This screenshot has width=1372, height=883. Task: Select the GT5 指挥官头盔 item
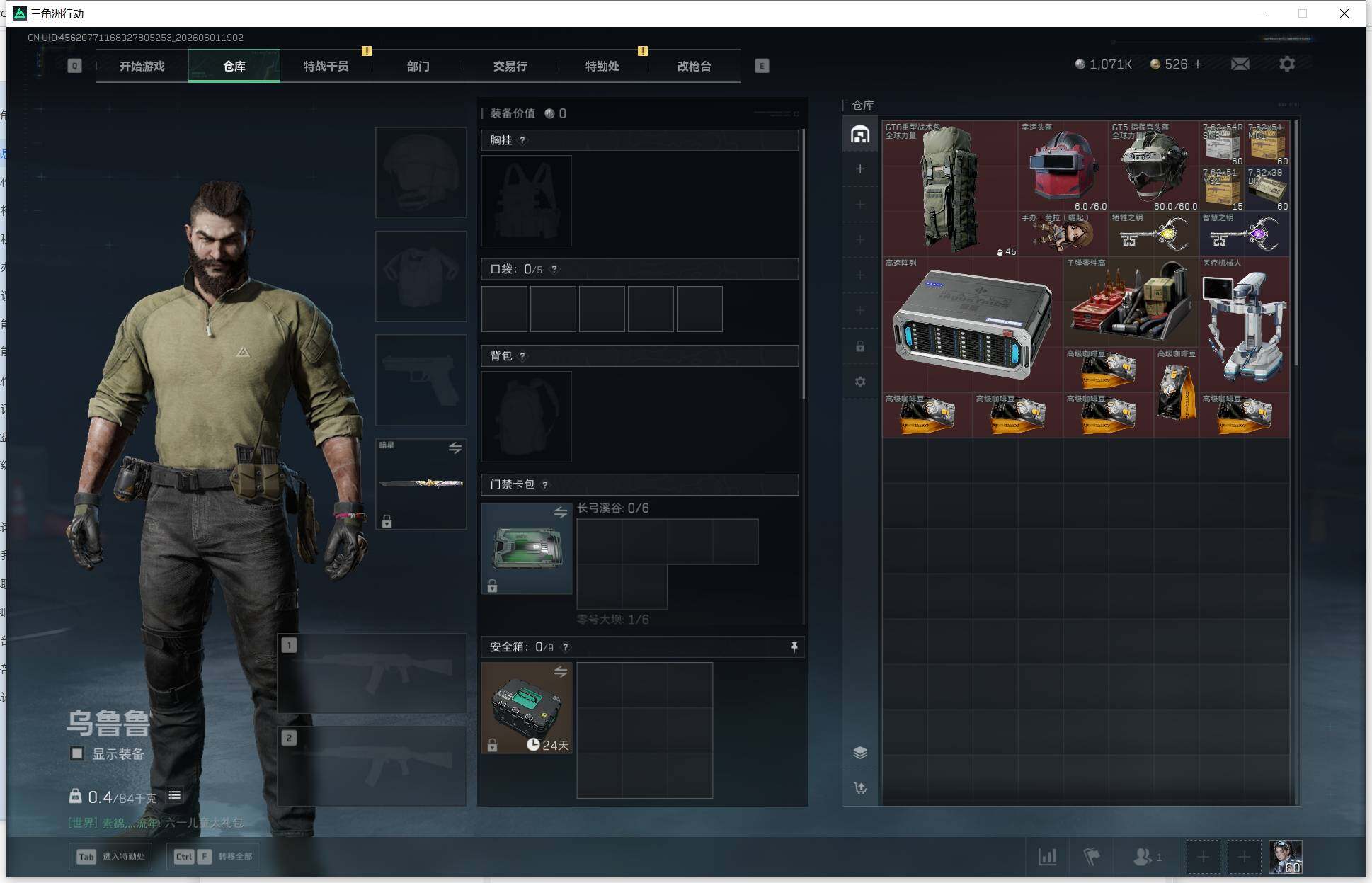pyautogui.click(x=1154, y=166)
